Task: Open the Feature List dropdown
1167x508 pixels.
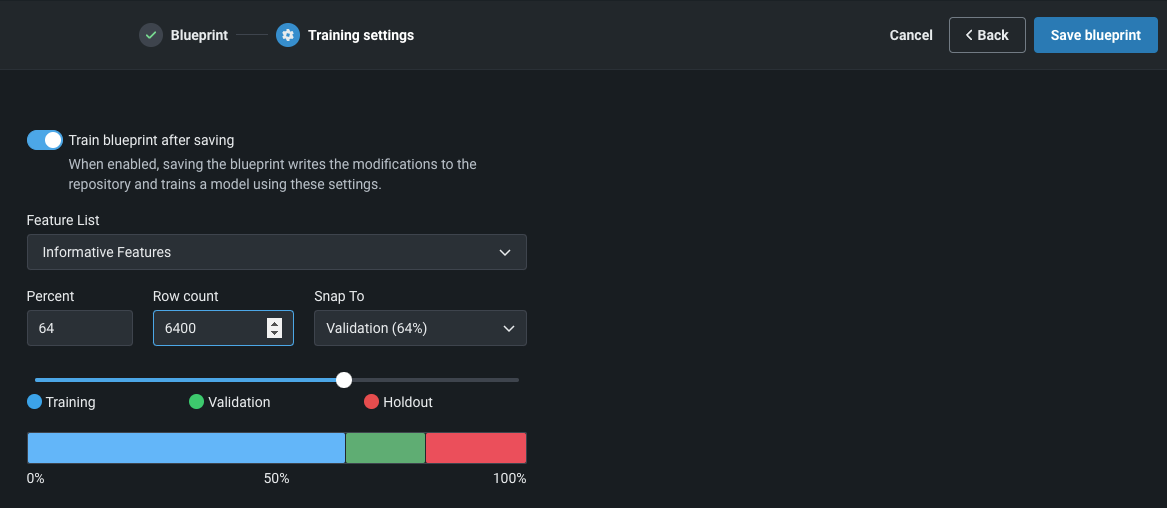Action: (x=276, y=252)
